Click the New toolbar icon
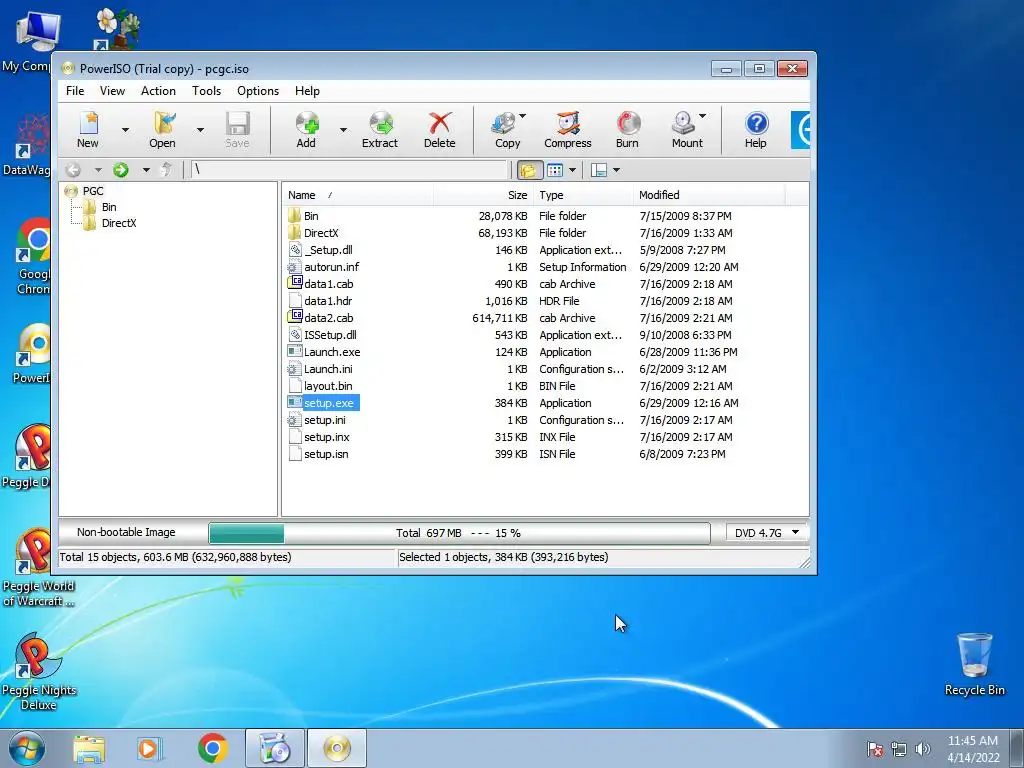 click(88, 130)
